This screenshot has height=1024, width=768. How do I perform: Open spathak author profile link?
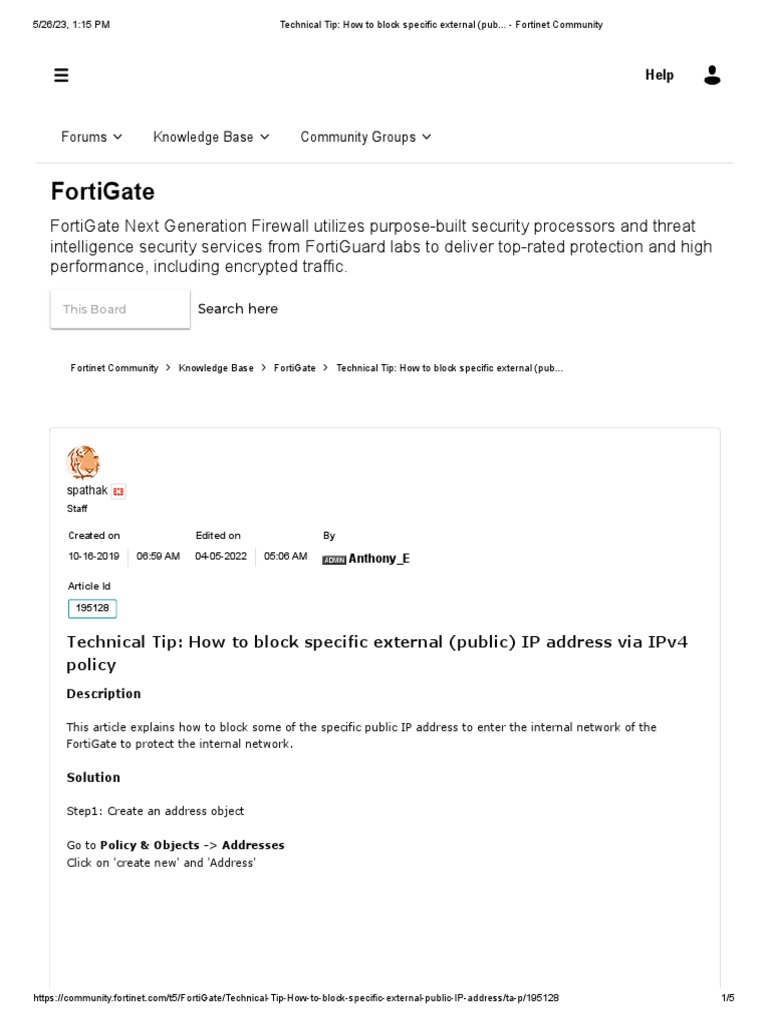pos(87,491)
